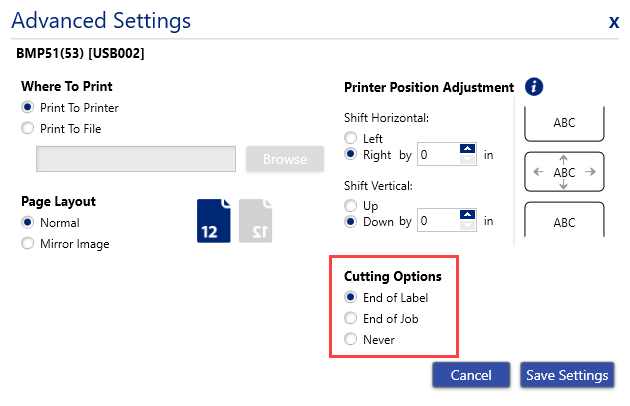Close the Advanced Settings dialog
Screen dimensions: 630x406
point(613,21)
